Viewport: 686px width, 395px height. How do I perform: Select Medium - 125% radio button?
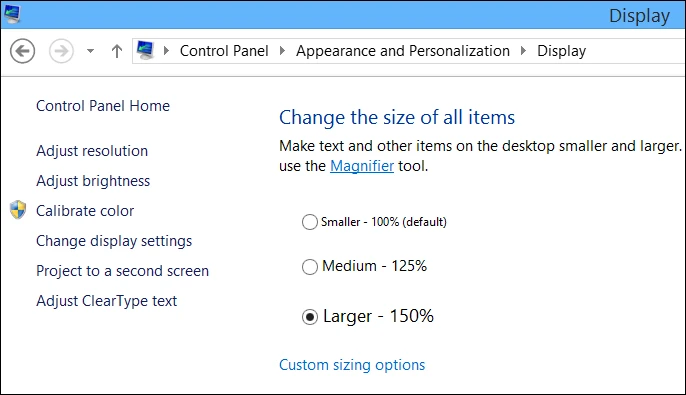coord(310,266)
